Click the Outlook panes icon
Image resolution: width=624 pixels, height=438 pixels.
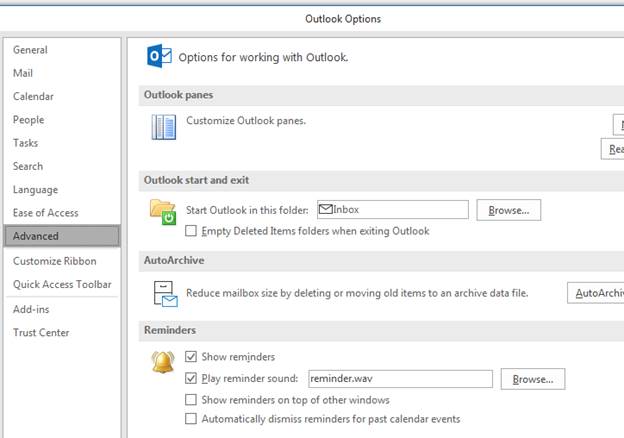coord(164,127)
